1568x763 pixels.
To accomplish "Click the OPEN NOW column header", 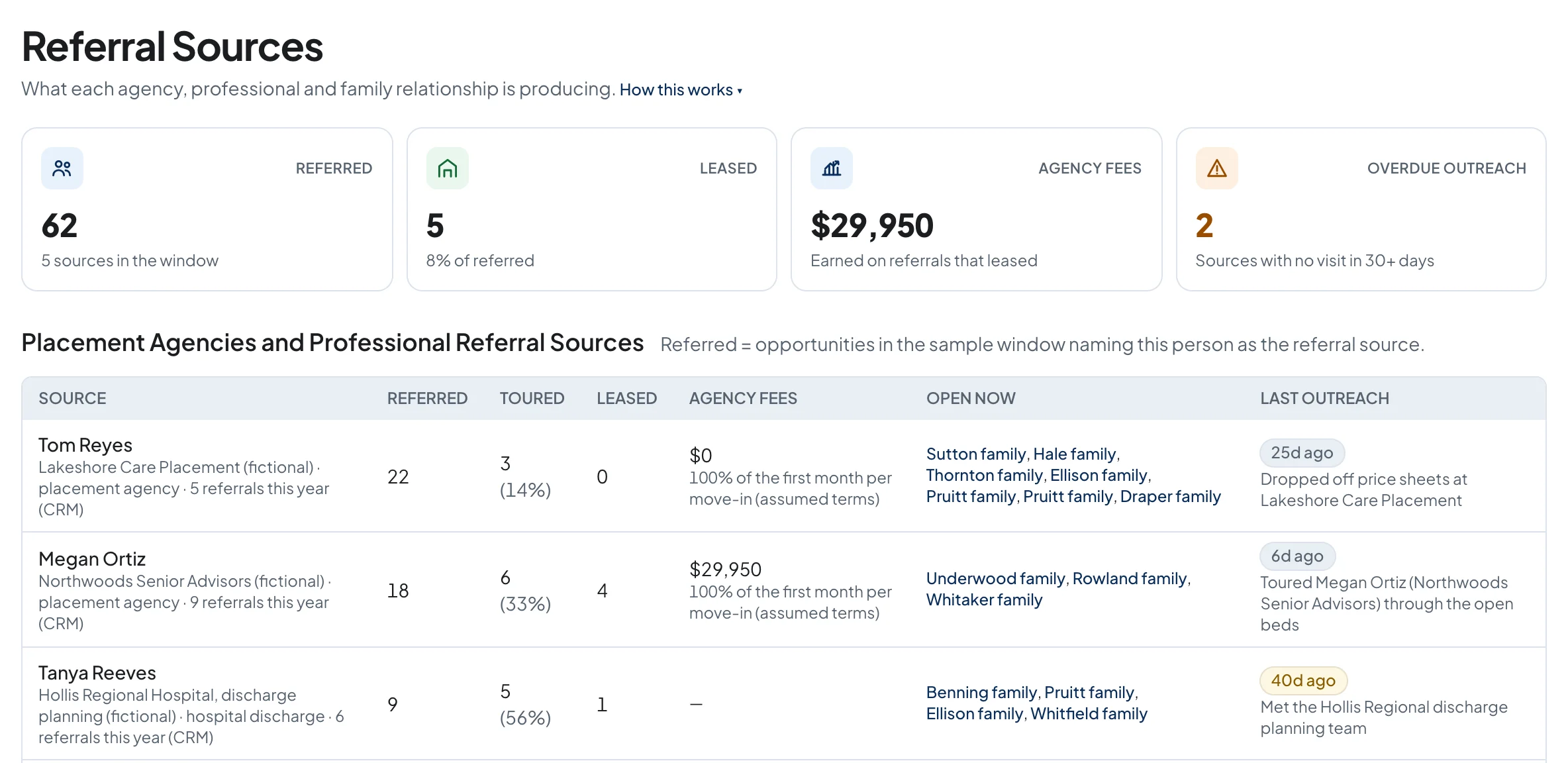I will [x=971, y=399].
